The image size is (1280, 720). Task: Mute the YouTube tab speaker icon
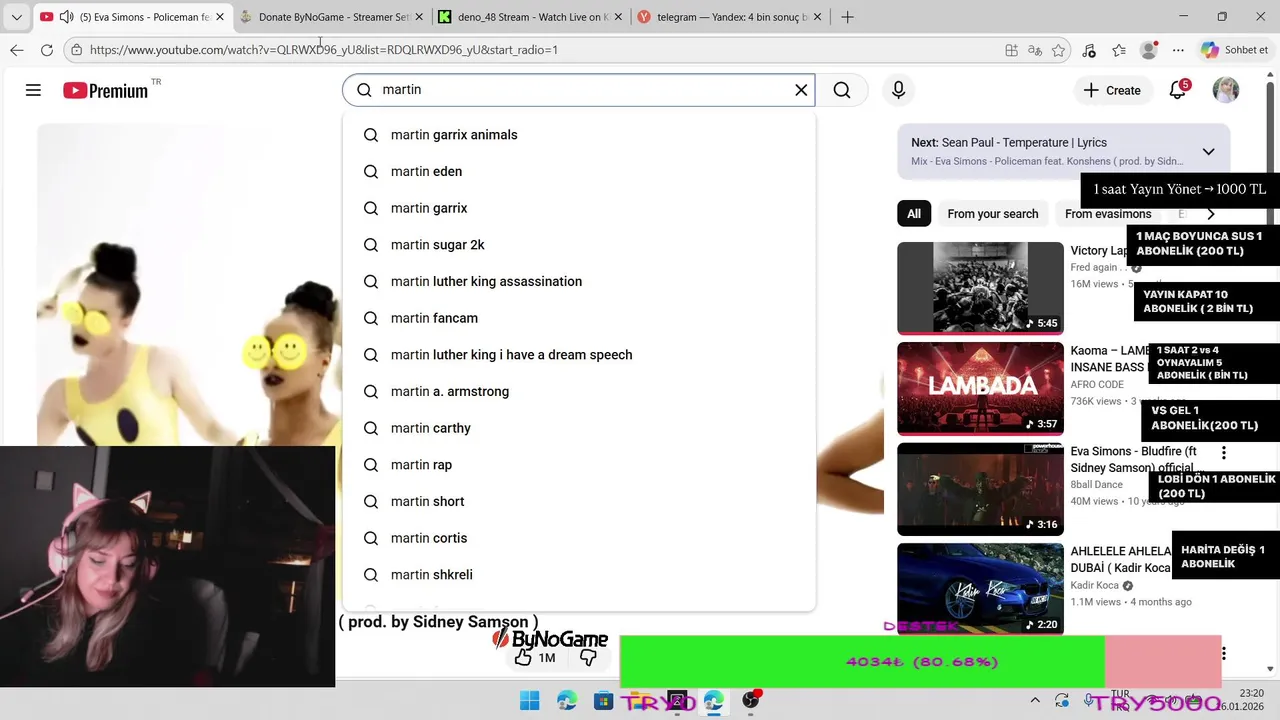click(66, 17)
